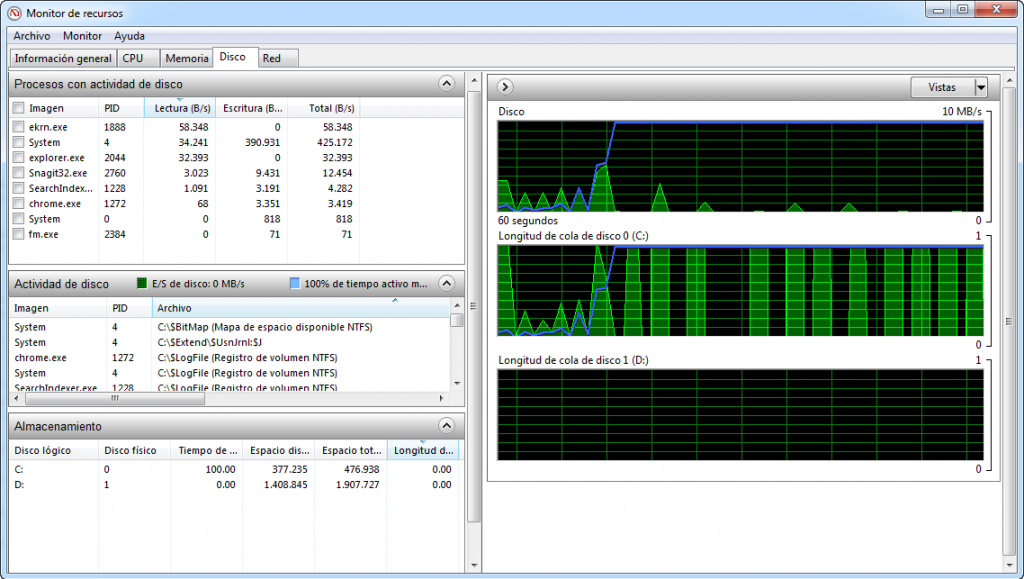The width and height of the screenshot is (1024, 579).
Task: Collapse the graphs pane with arrow button
Action: click(x=505, y=87)
